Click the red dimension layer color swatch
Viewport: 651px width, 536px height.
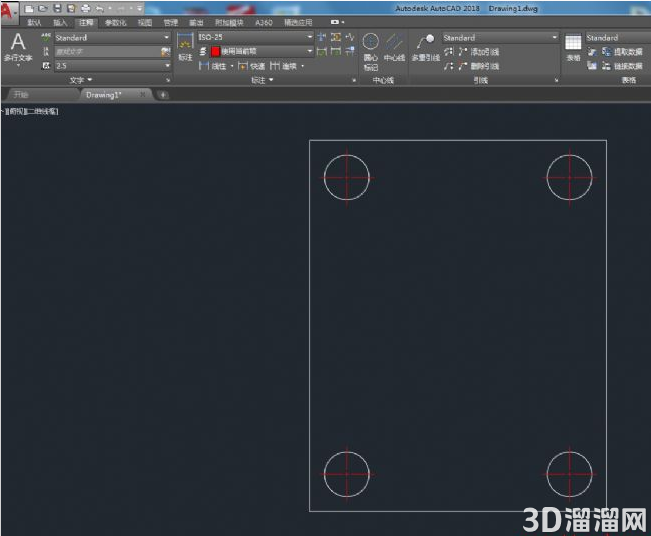pyautogui.click(x=215, y=51)
